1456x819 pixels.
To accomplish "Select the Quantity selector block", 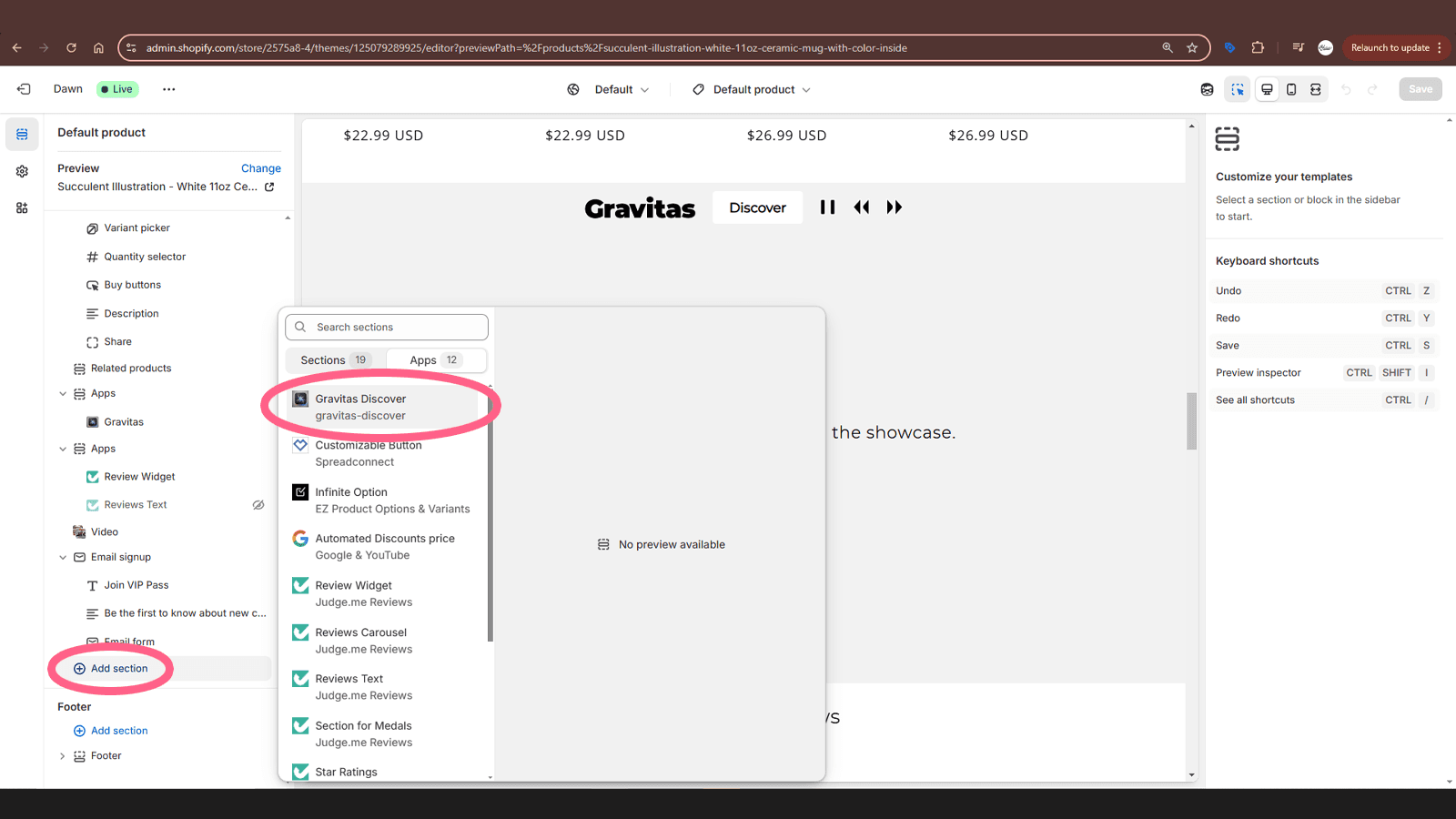I will [x=145, y=257].
